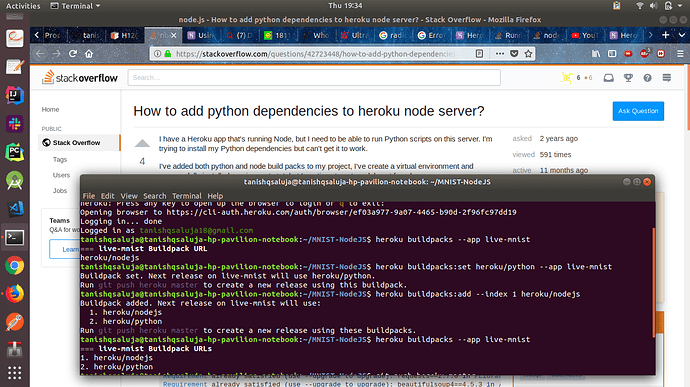This screenshot has height=387, width=690.
Task: Show the Firefox sidebars button
Action: 612,54
